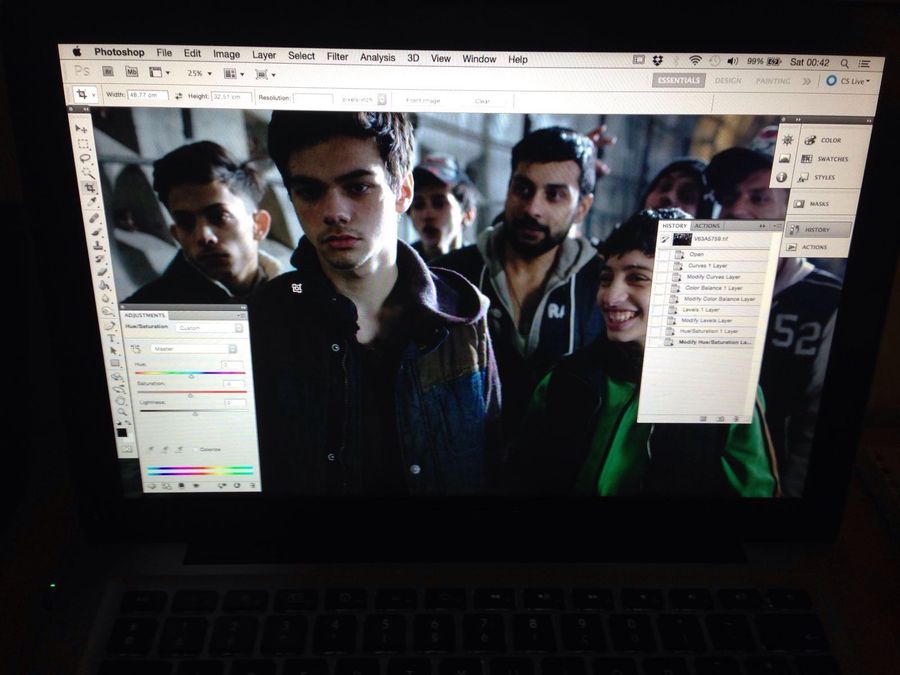Screen dimensions: 900x675
Task: Click the crop Height input field
Action: (231, 97)
